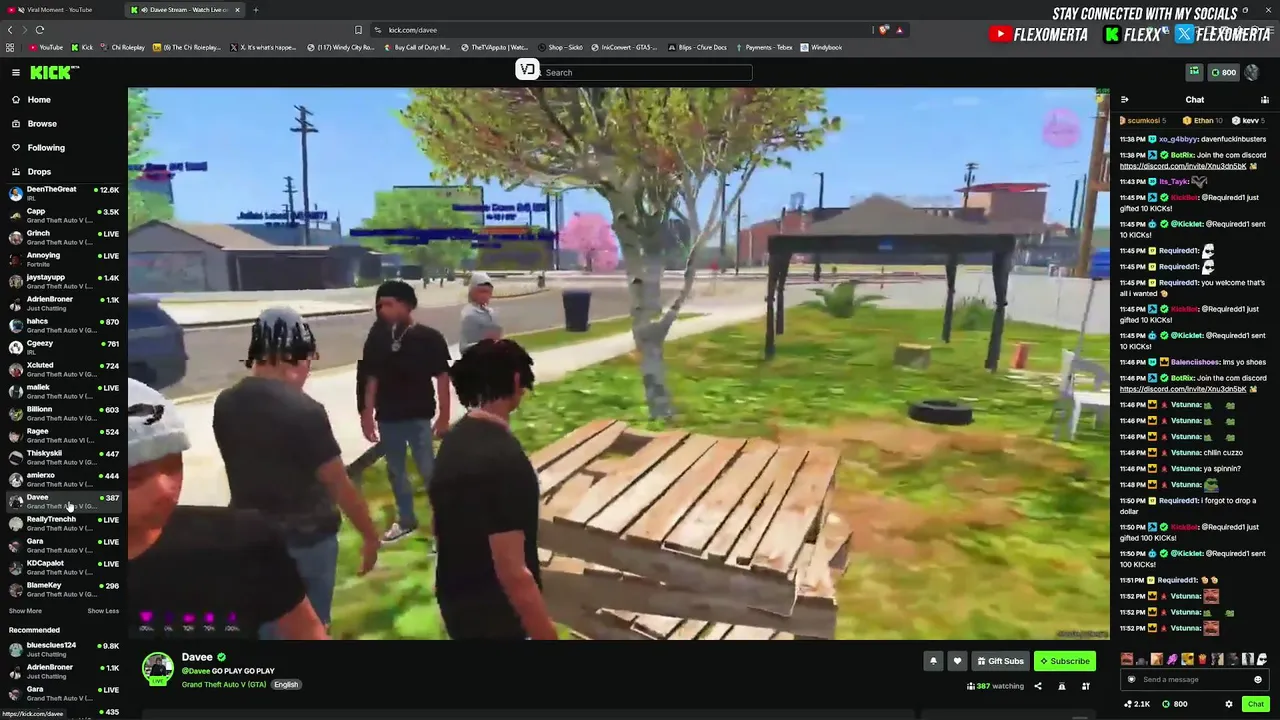
Task: Open the Kick bookmark
Action: tap(82, 47)
